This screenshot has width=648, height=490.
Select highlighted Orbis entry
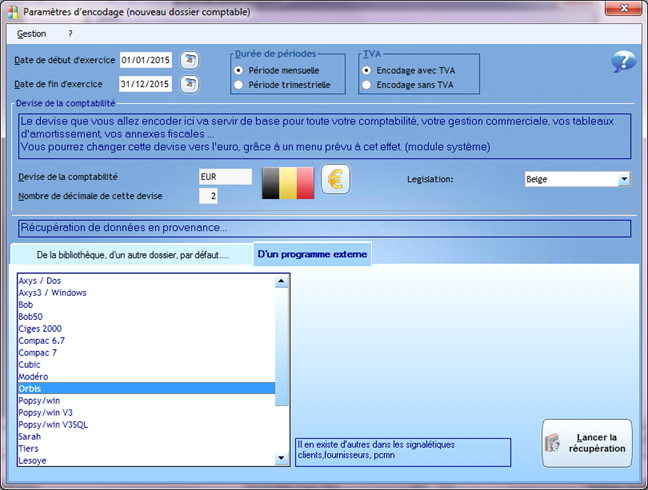point(147,388)
